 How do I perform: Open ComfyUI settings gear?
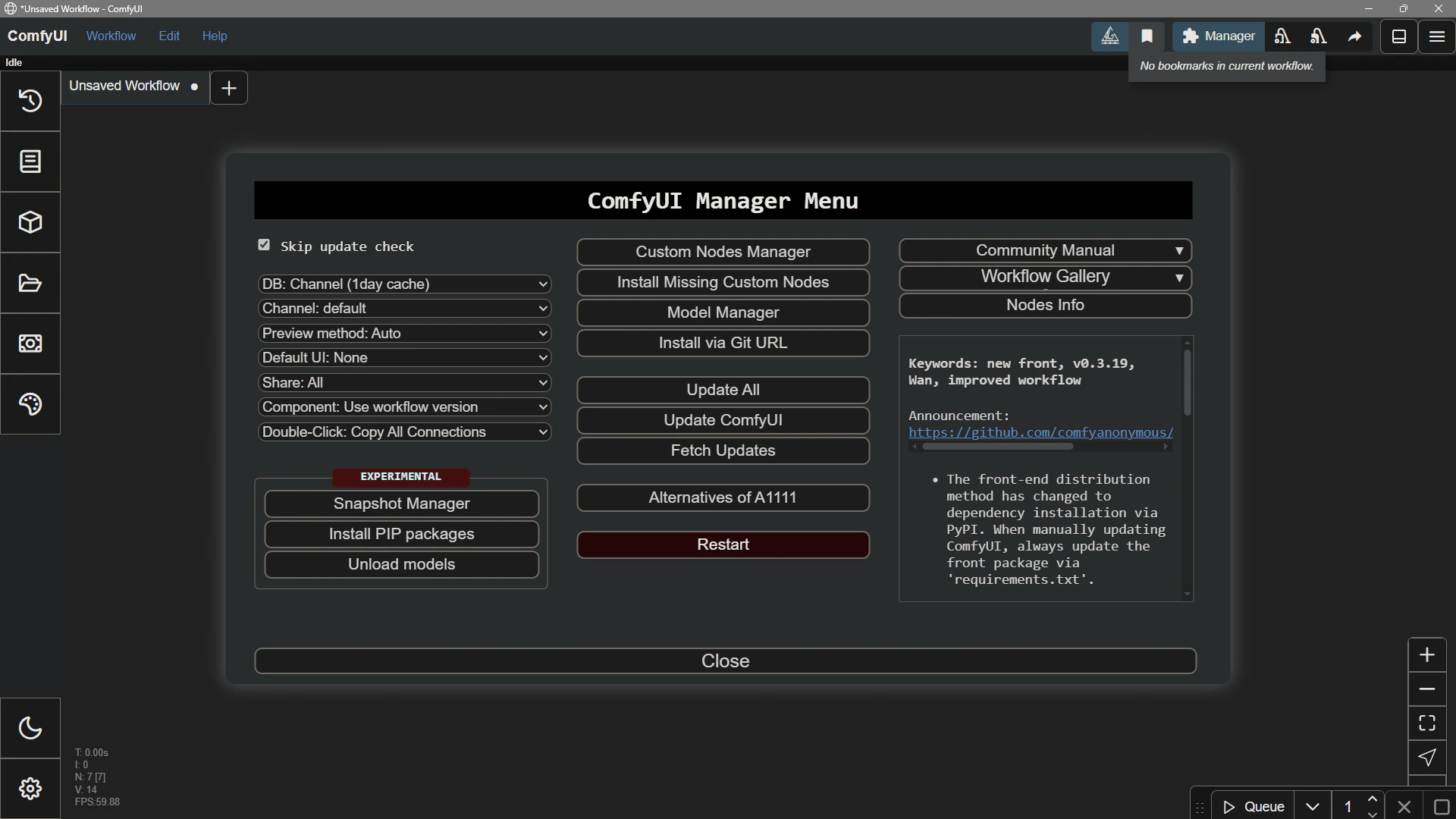tap(30, 789)
